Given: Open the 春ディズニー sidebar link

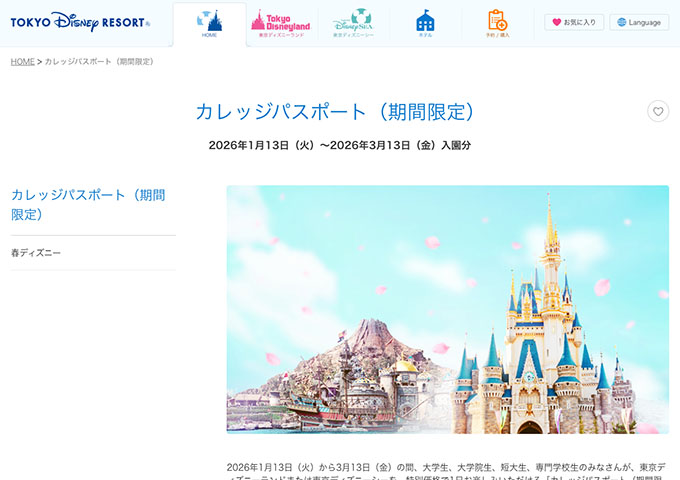Looking at the screenshot, I should point(36,253).
